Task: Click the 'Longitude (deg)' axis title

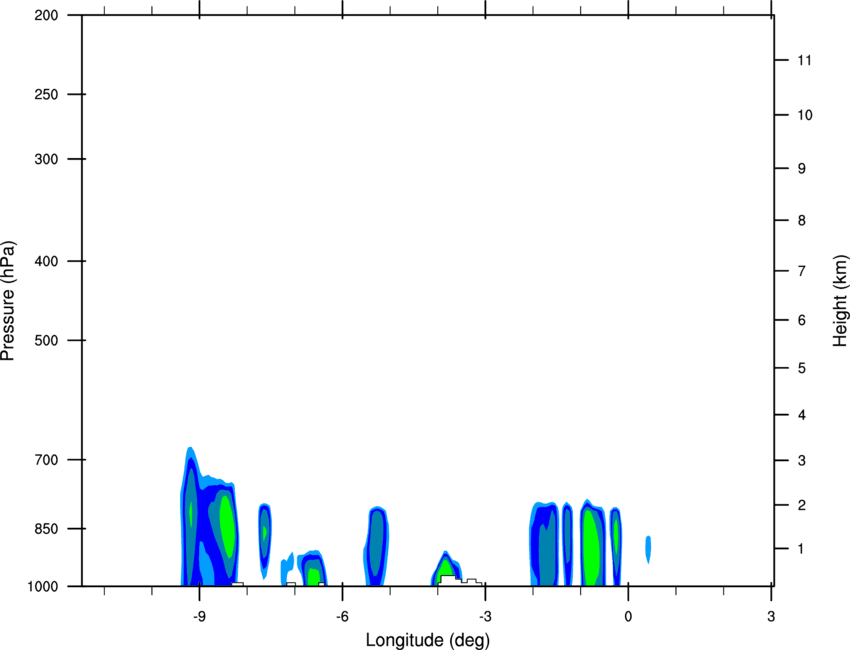Action: tap(428, 640)
